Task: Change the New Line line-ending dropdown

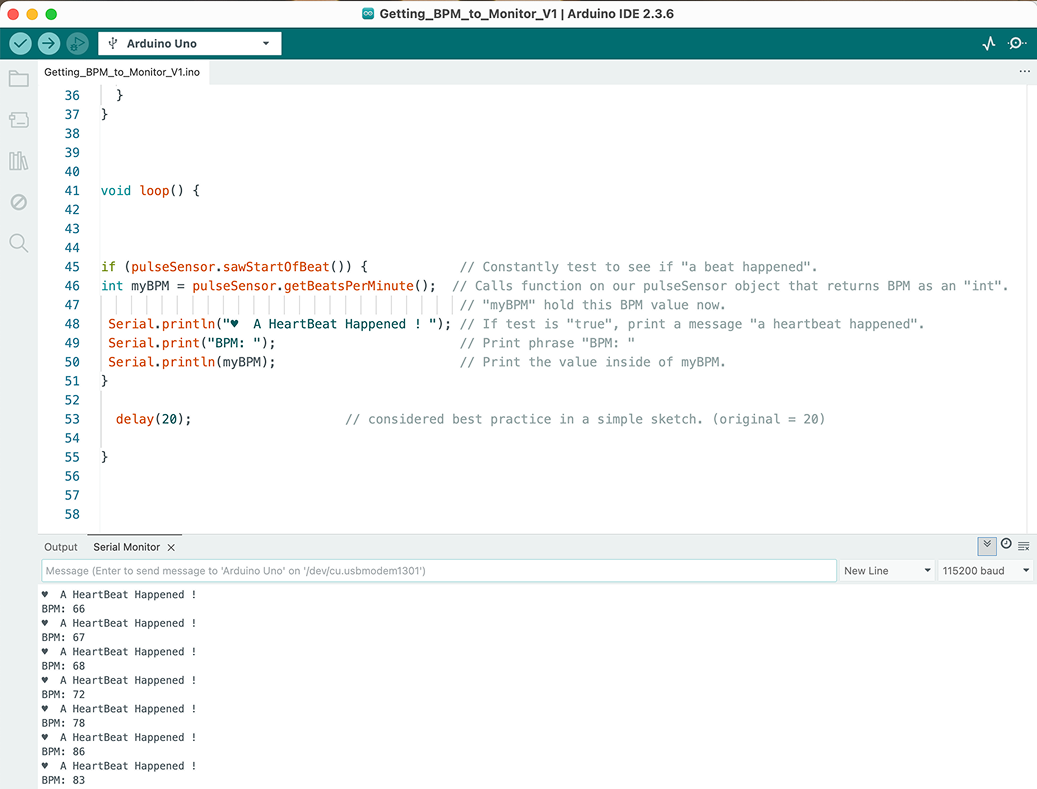Action: click(x=886, y=570)
